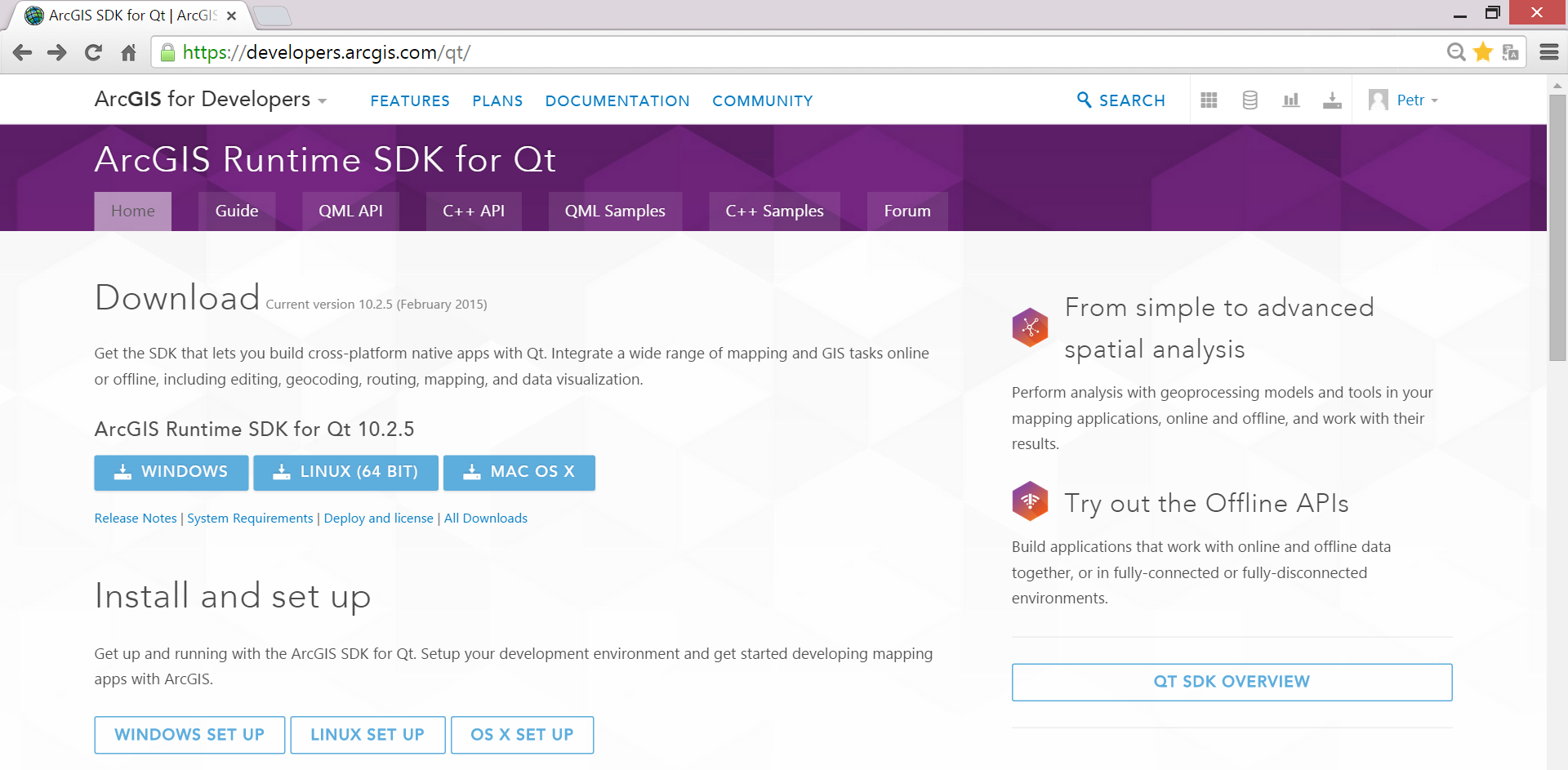Click the bookmark star icon
Image resolution: width=1568 pixels, height=770 pixels.
pos(1483,52)
